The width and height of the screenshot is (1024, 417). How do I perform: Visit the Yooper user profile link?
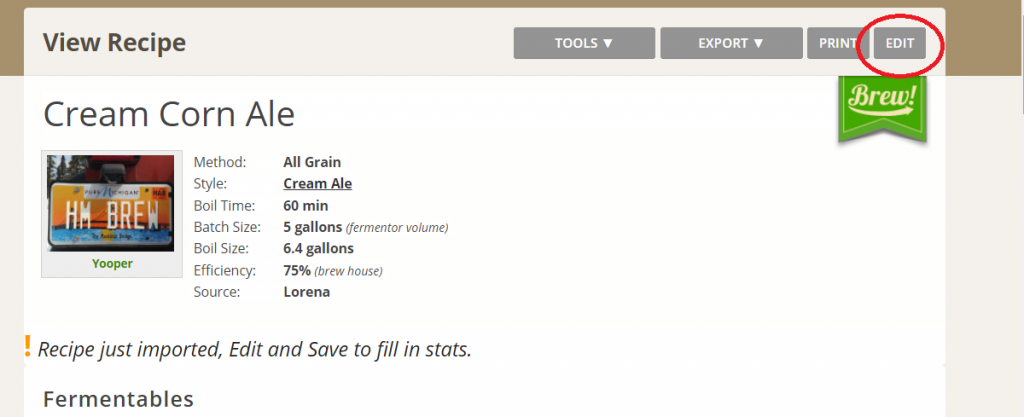(x=112, y=264)
